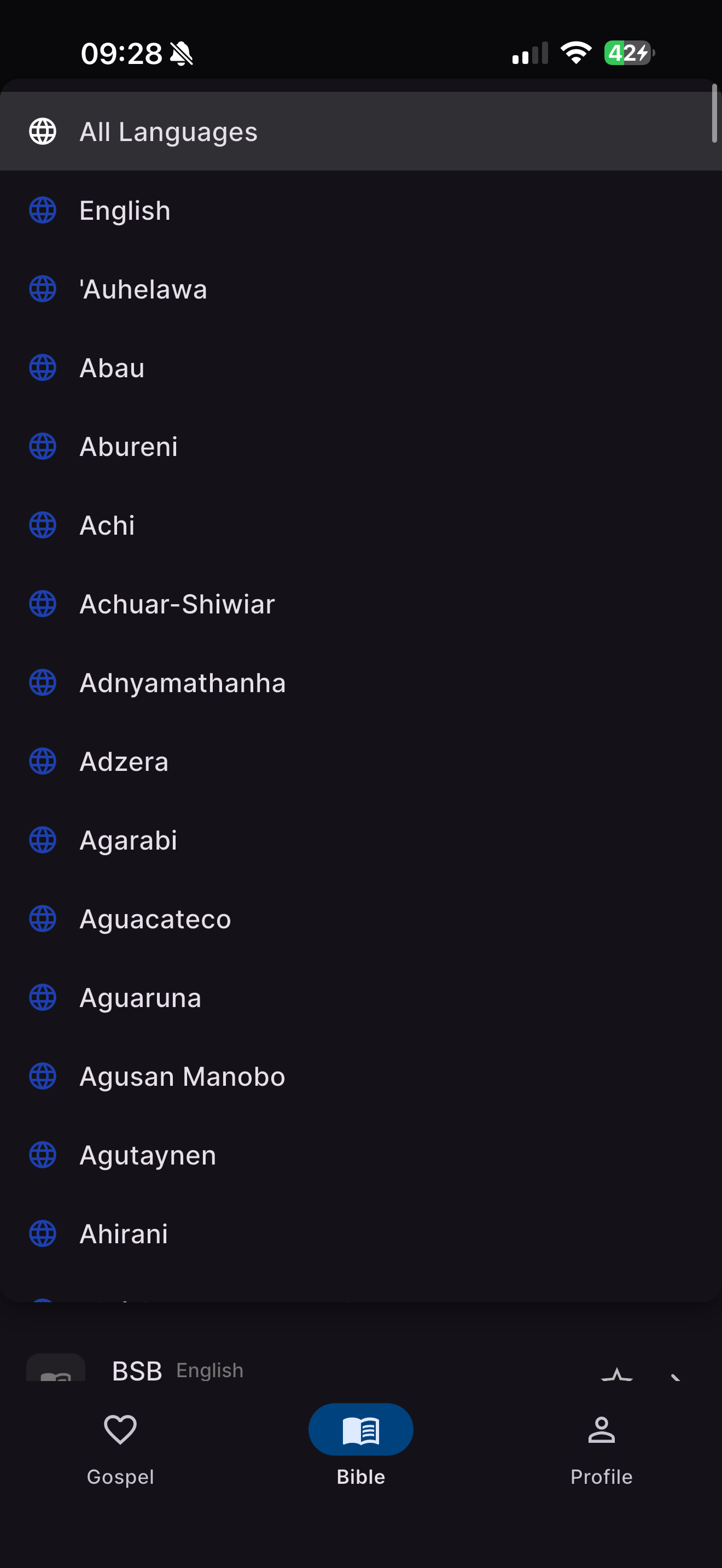722x1568 pixels.
Task: Click the globe icon beside Abau
Action: (43, 367)
